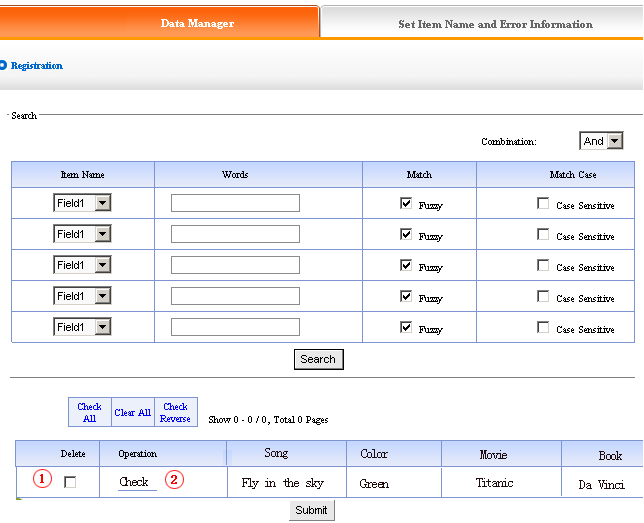Focus the third row Words input field
Screen dimensions: 644x523
(235, 265)
